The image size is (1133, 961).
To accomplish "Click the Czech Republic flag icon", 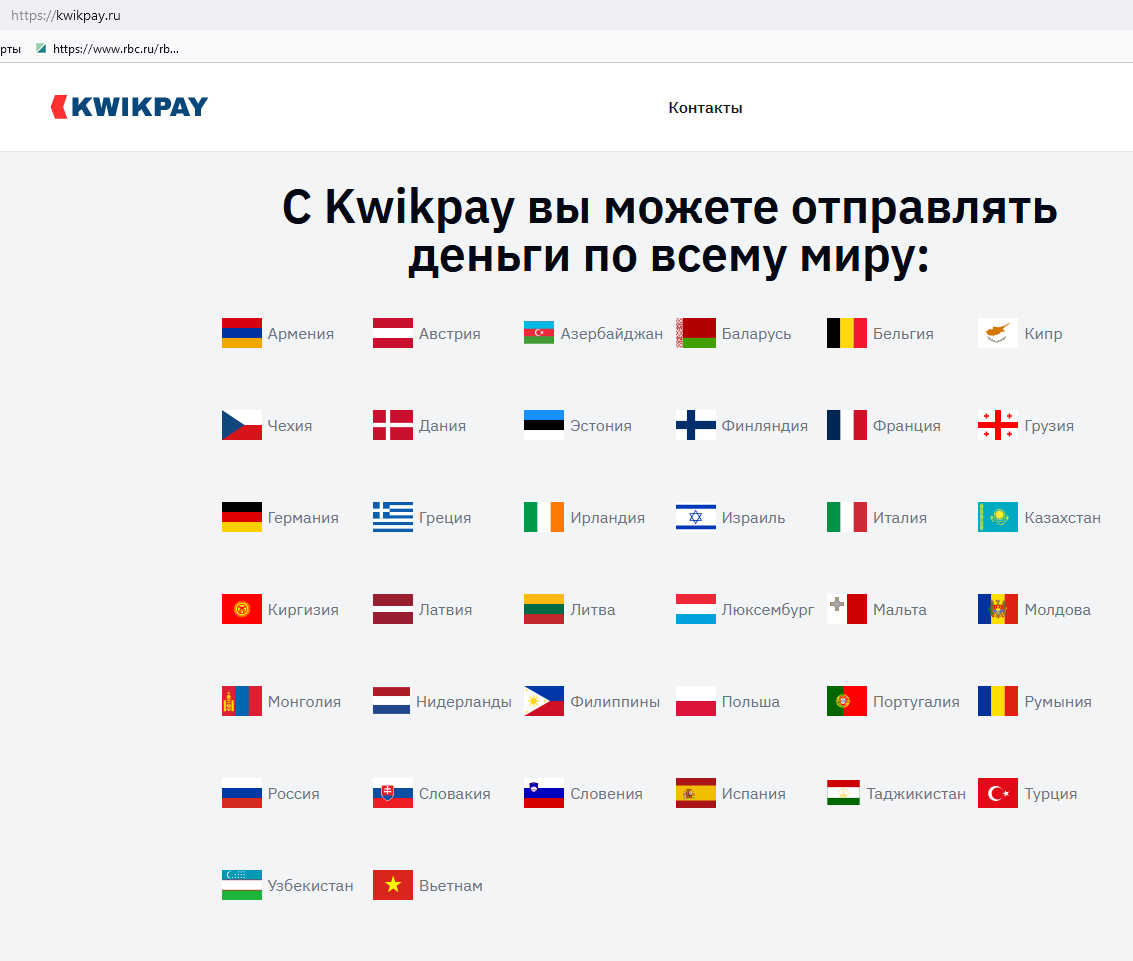I will coord(242,425).
